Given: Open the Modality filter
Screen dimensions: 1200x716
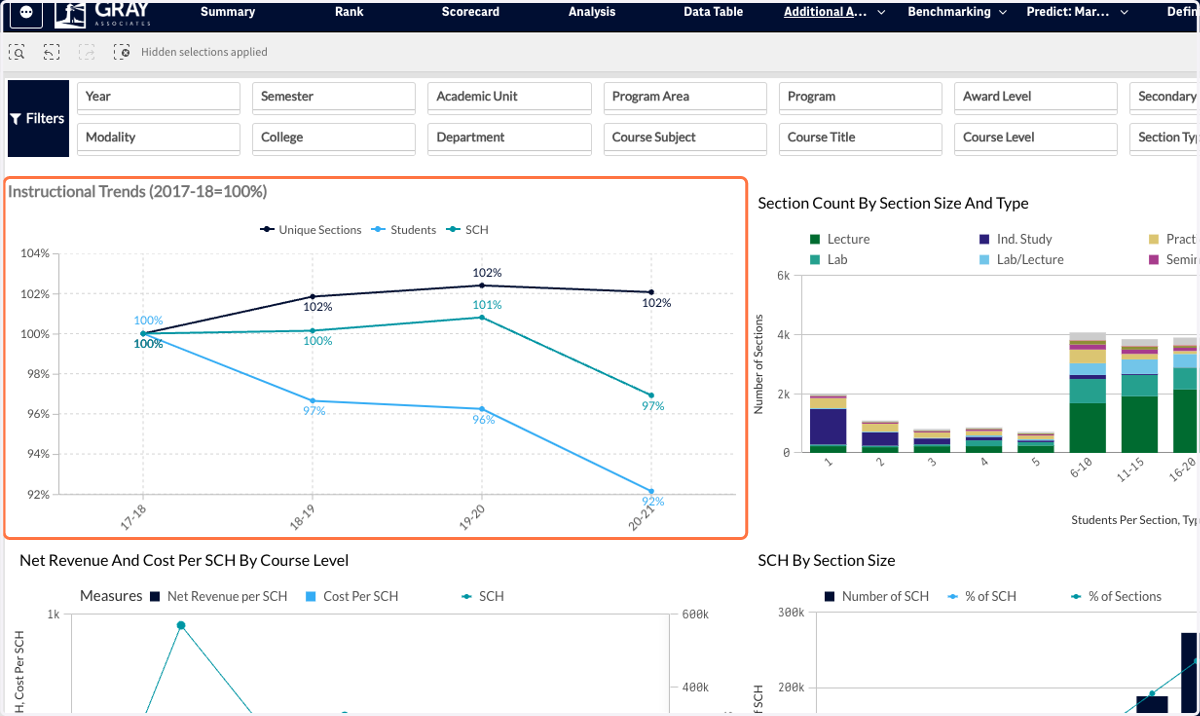Looking at the screenshot, I should click(x=158, y=138).
